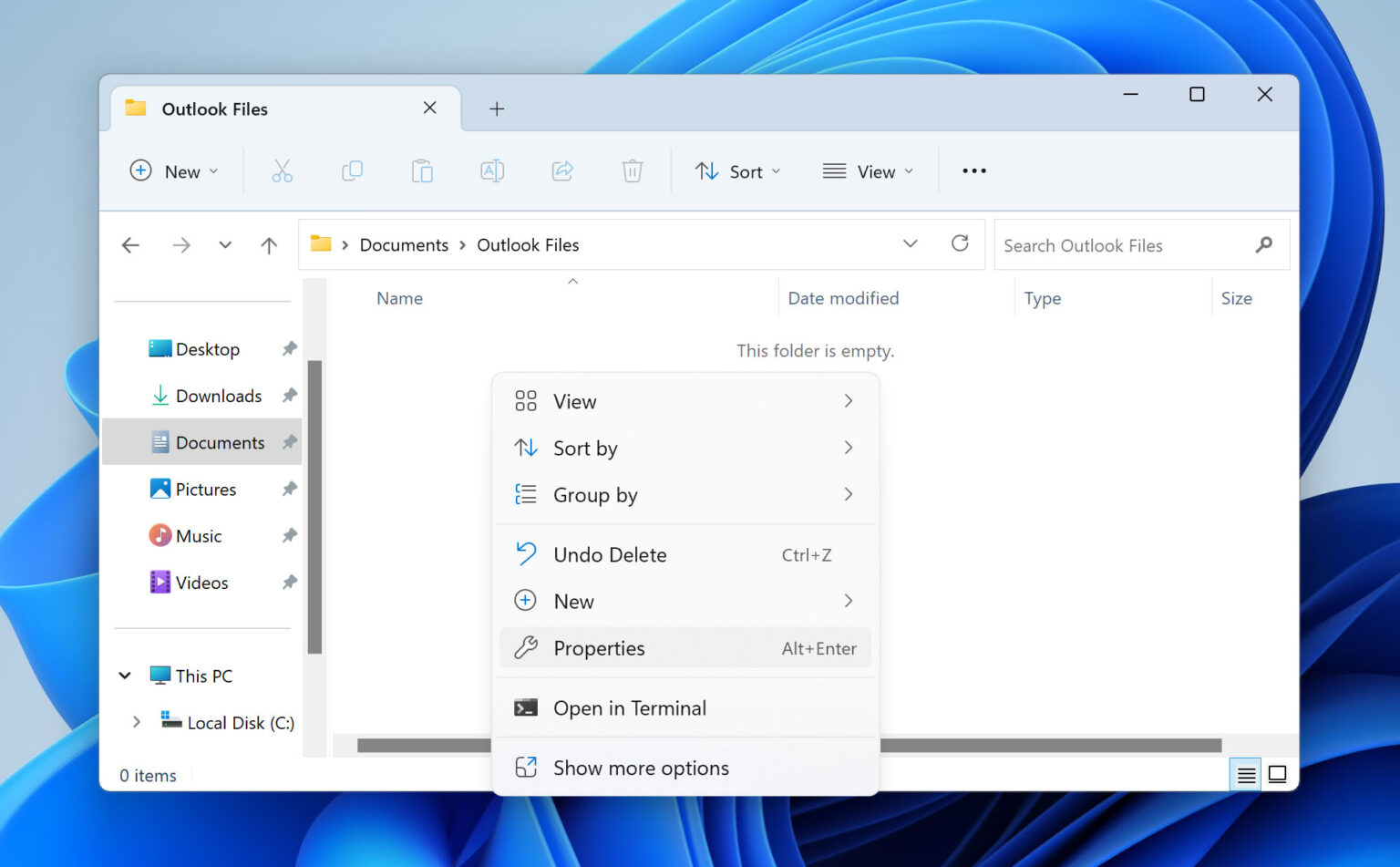Select Properties in the context menu
Viewport: 1400px width, 867px height.
(599, 647)
